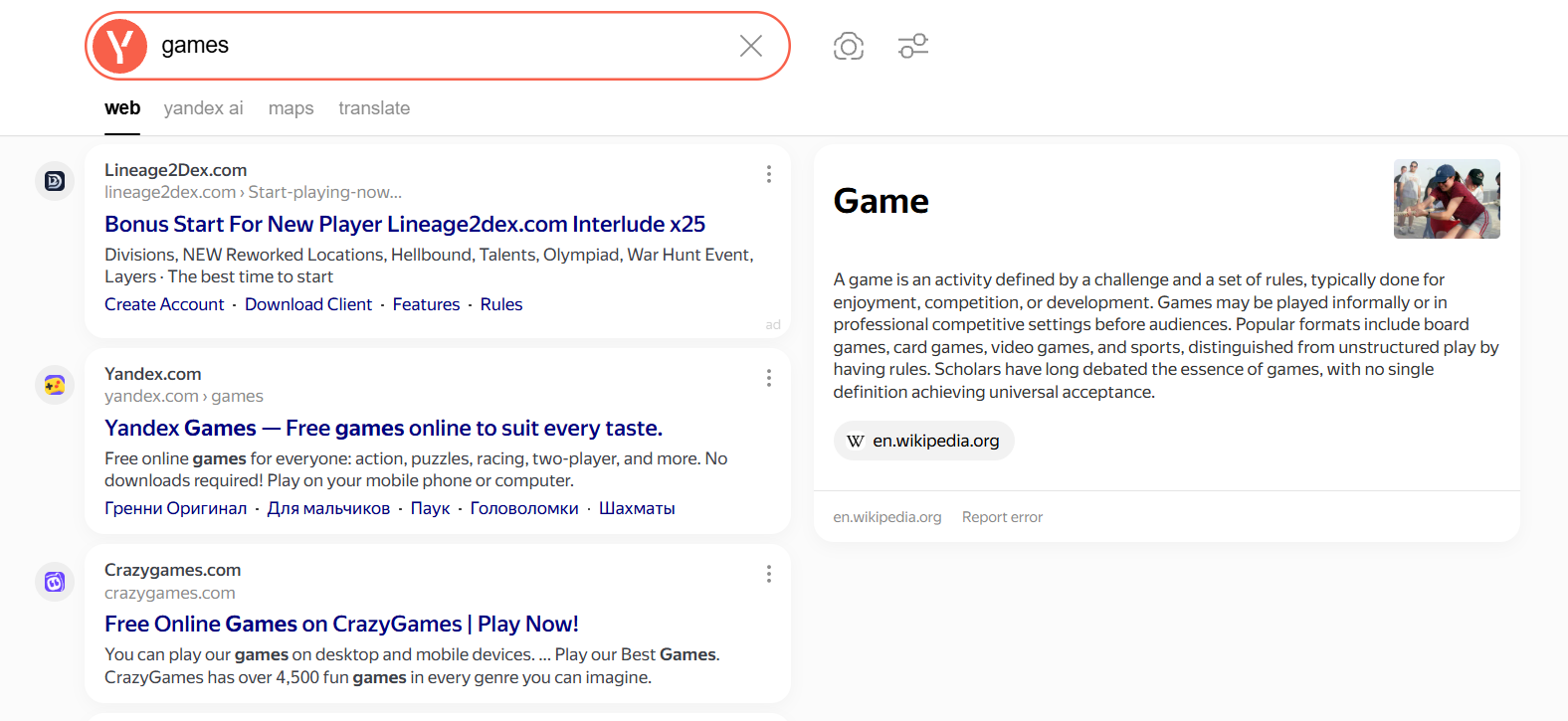This screenshot has height=721, width=1568.
Task: Click the Lineage2Dex favicon icon
Action: click(55, 181)
